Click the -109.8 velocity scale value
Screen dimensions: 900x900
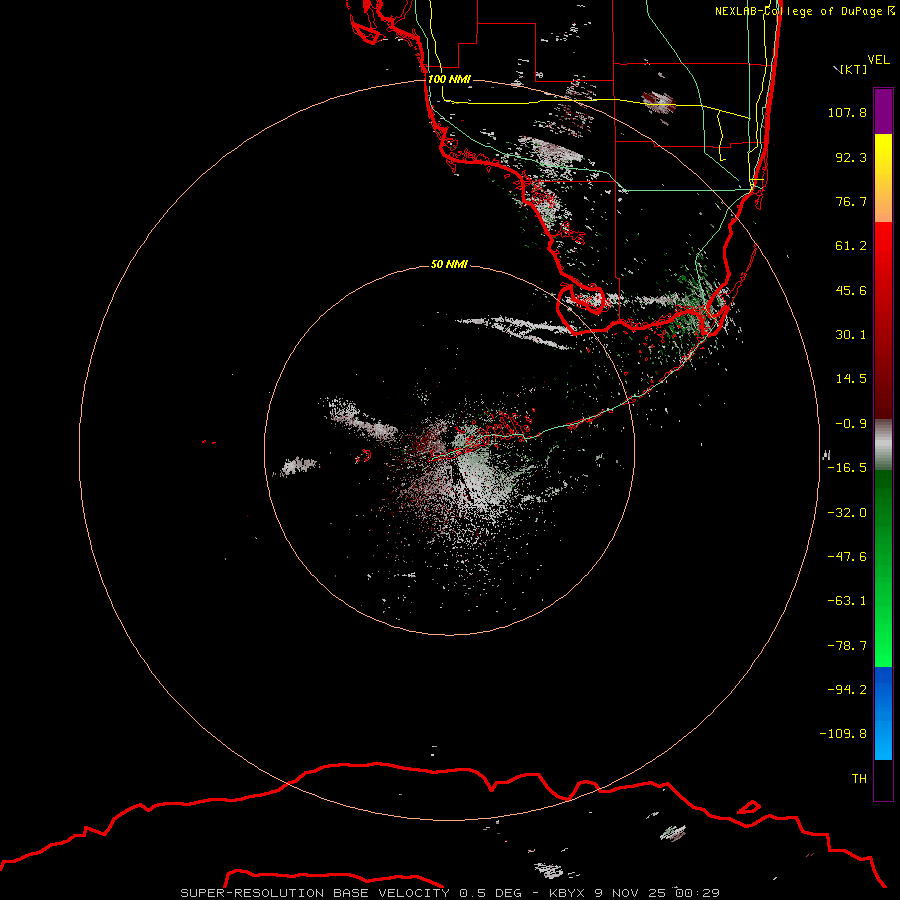(844, 734)
